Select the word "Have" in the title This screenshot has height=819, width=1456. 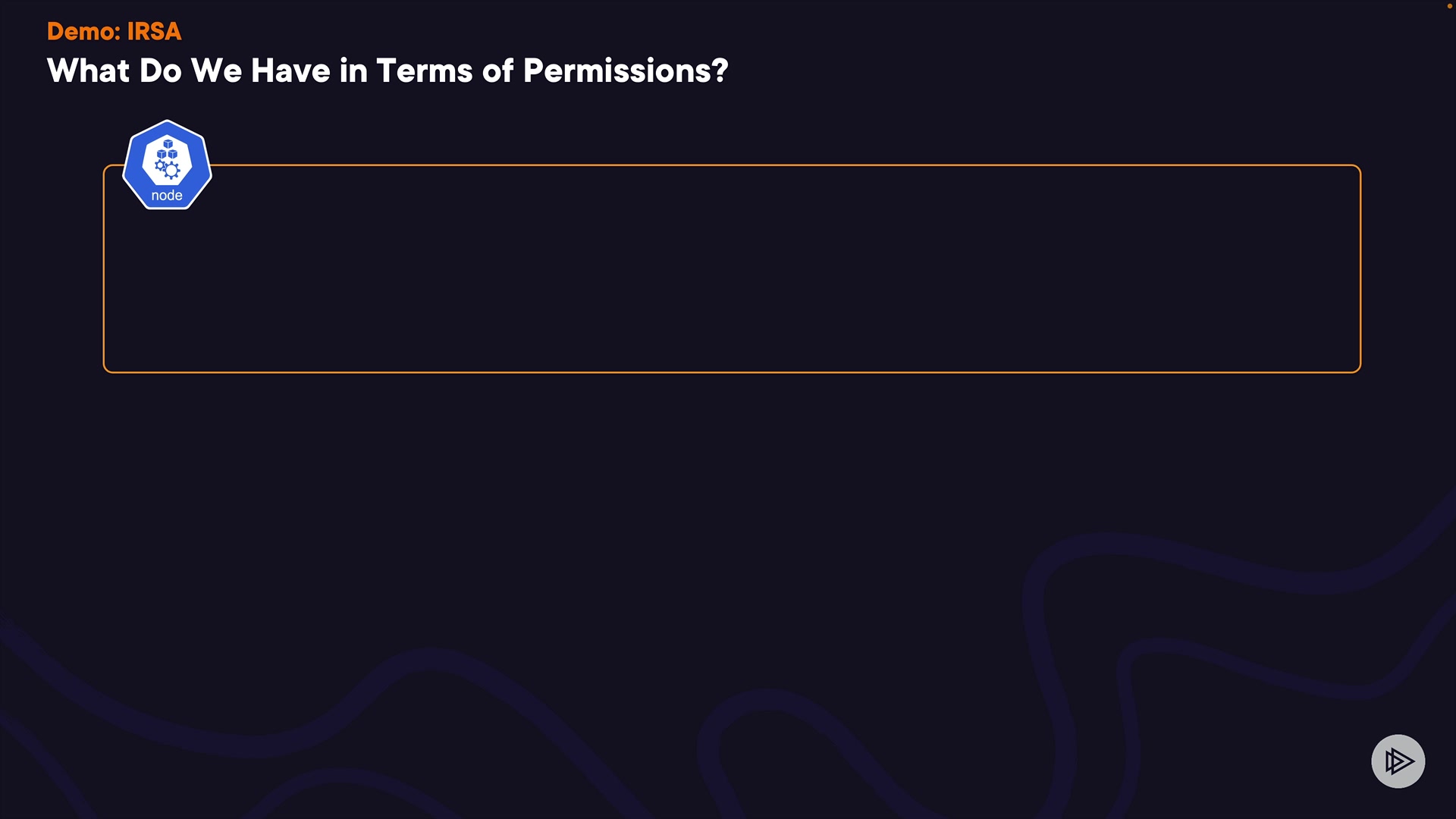(290, 71)
